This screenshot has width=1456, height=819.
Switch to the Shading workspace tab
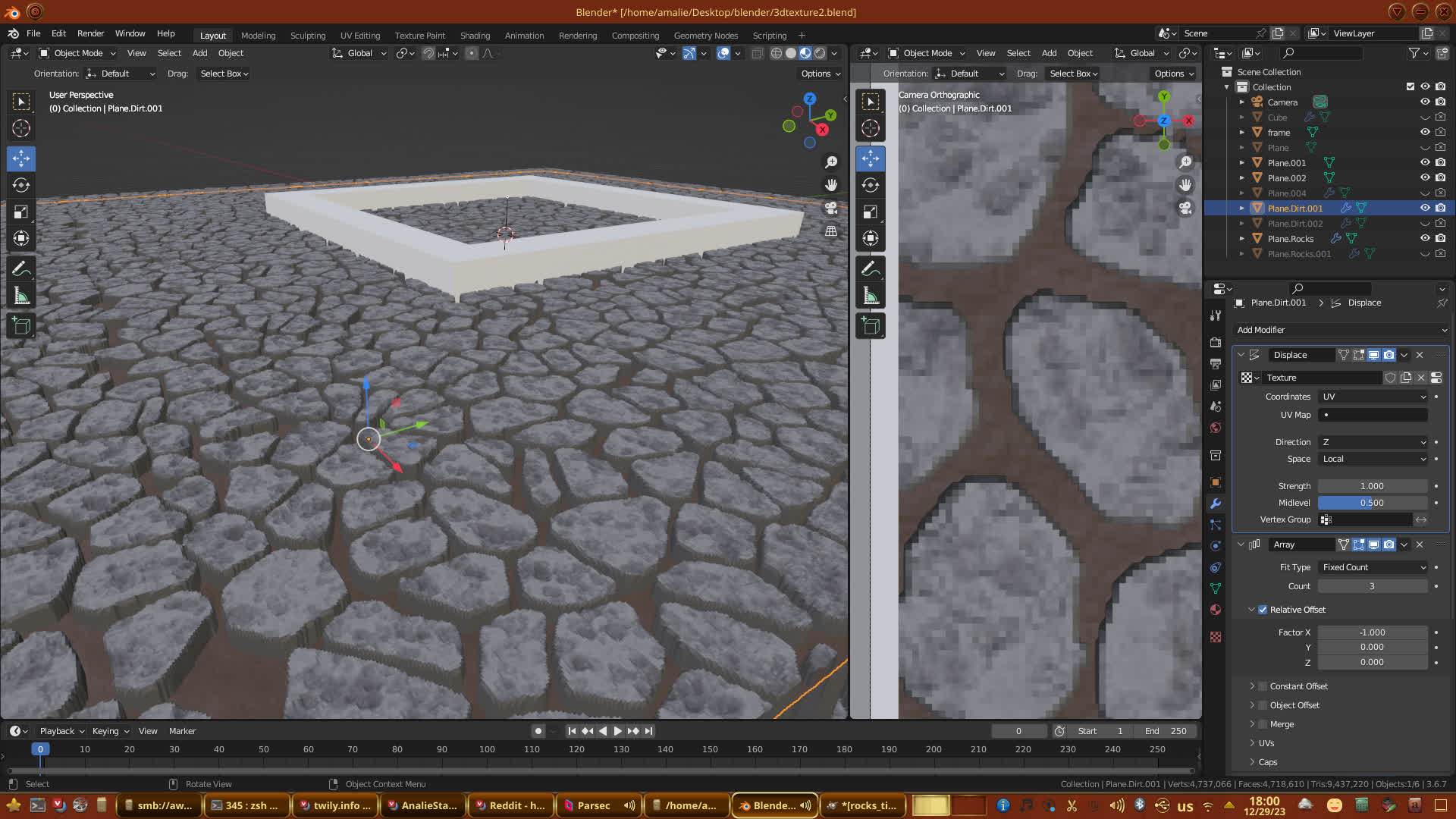pyautogui.click(x=475, y=36)
